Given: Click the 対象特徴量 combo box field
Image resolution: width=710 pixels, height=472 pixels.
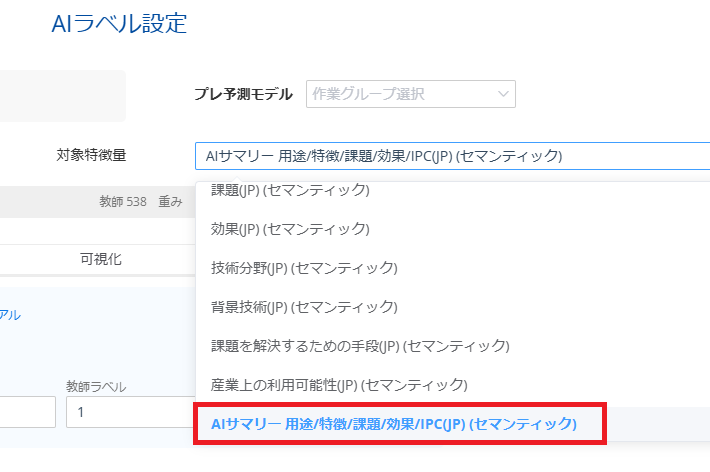Looking at the screenshot, I should [450, 156].
